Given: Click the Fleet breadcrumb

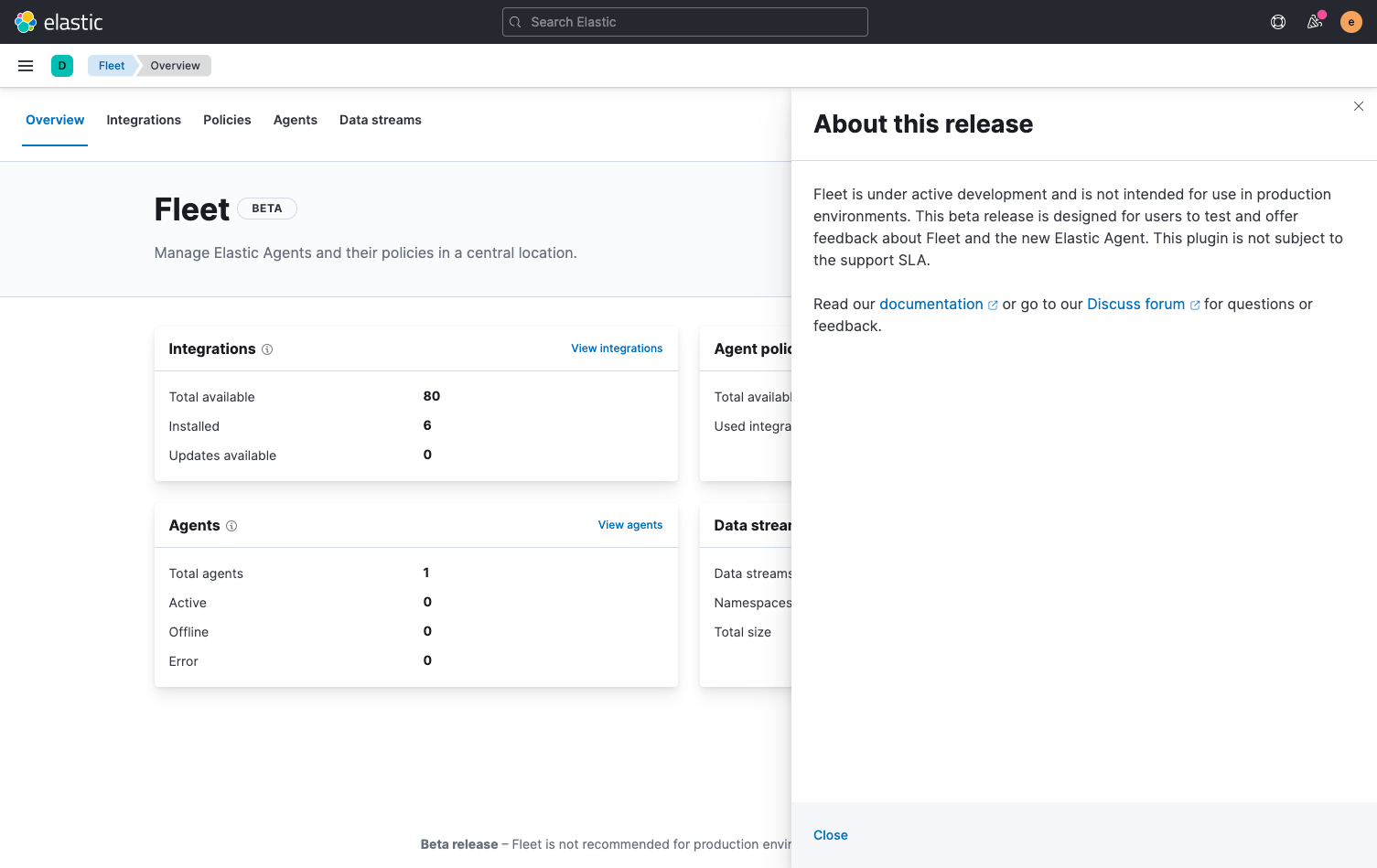Looking at the screenshot, I should tap(112, 66).
